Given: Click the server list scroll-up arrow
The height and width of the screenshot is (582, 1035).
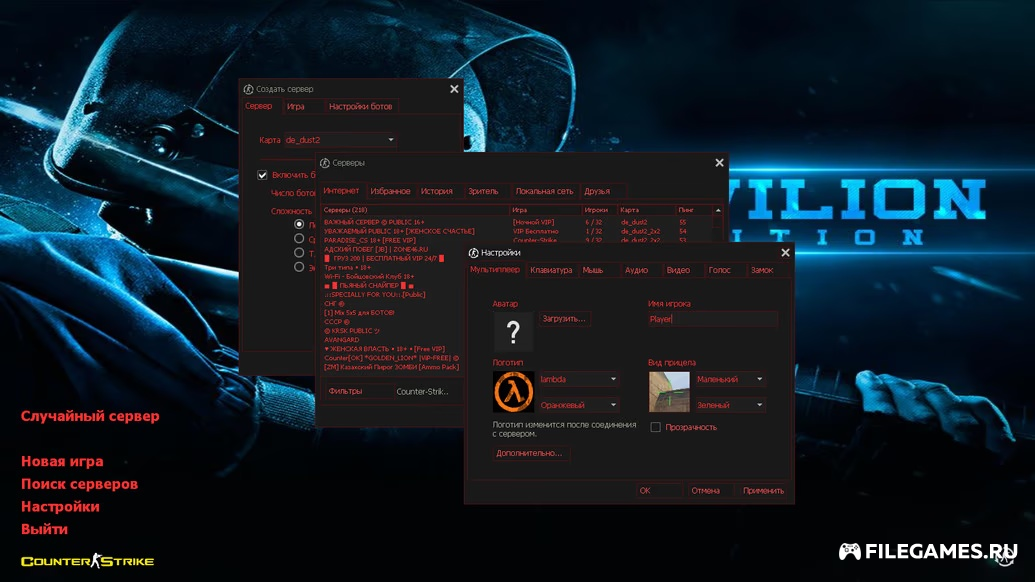Looking at the screenshot, I should [718, 210].
